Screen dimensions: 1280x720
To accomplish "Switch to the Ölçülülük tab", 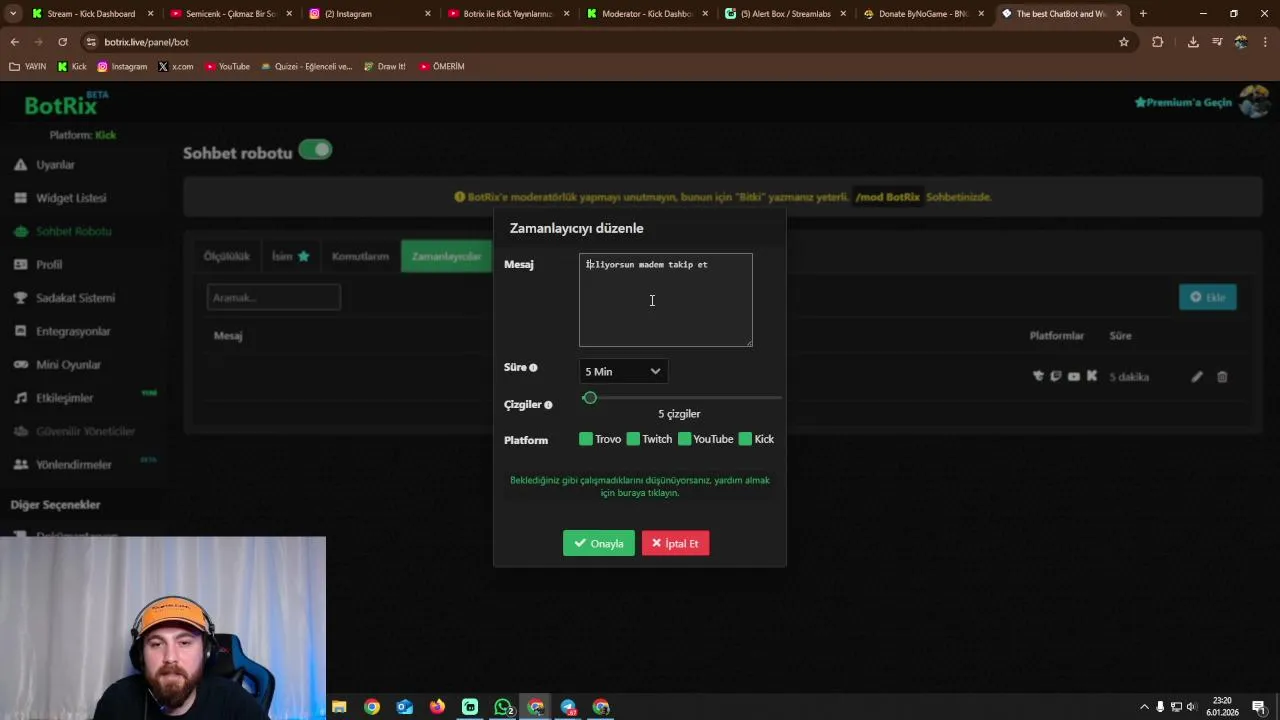I will (227, 256).
